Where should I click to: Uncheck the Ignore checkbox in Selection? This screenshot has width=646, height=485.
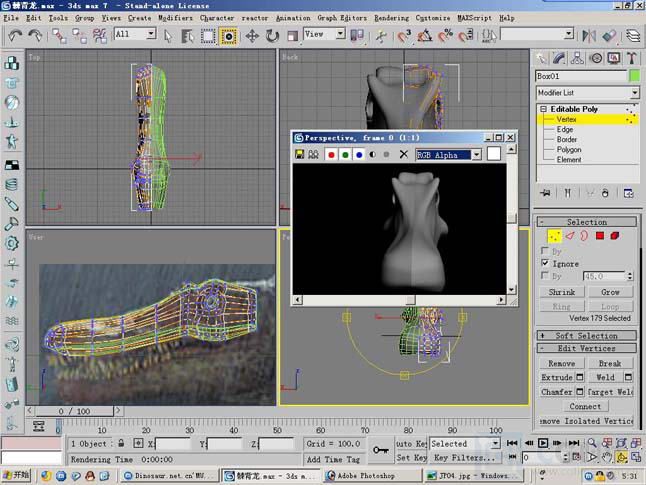click(x=545, y=263)
